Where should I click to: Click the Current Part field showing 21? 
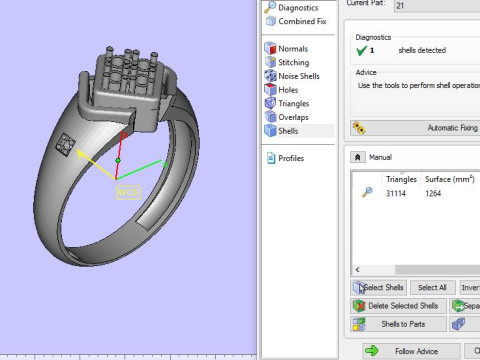coord(437,6)
